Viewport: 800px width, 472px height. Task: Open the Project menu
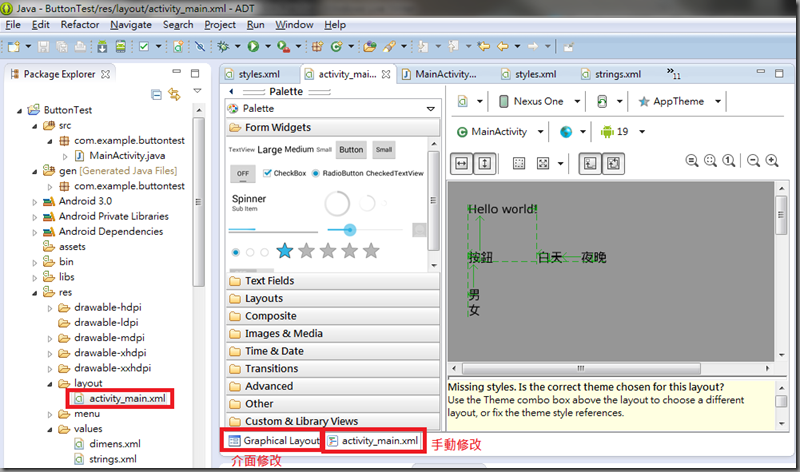click(220, 24)
